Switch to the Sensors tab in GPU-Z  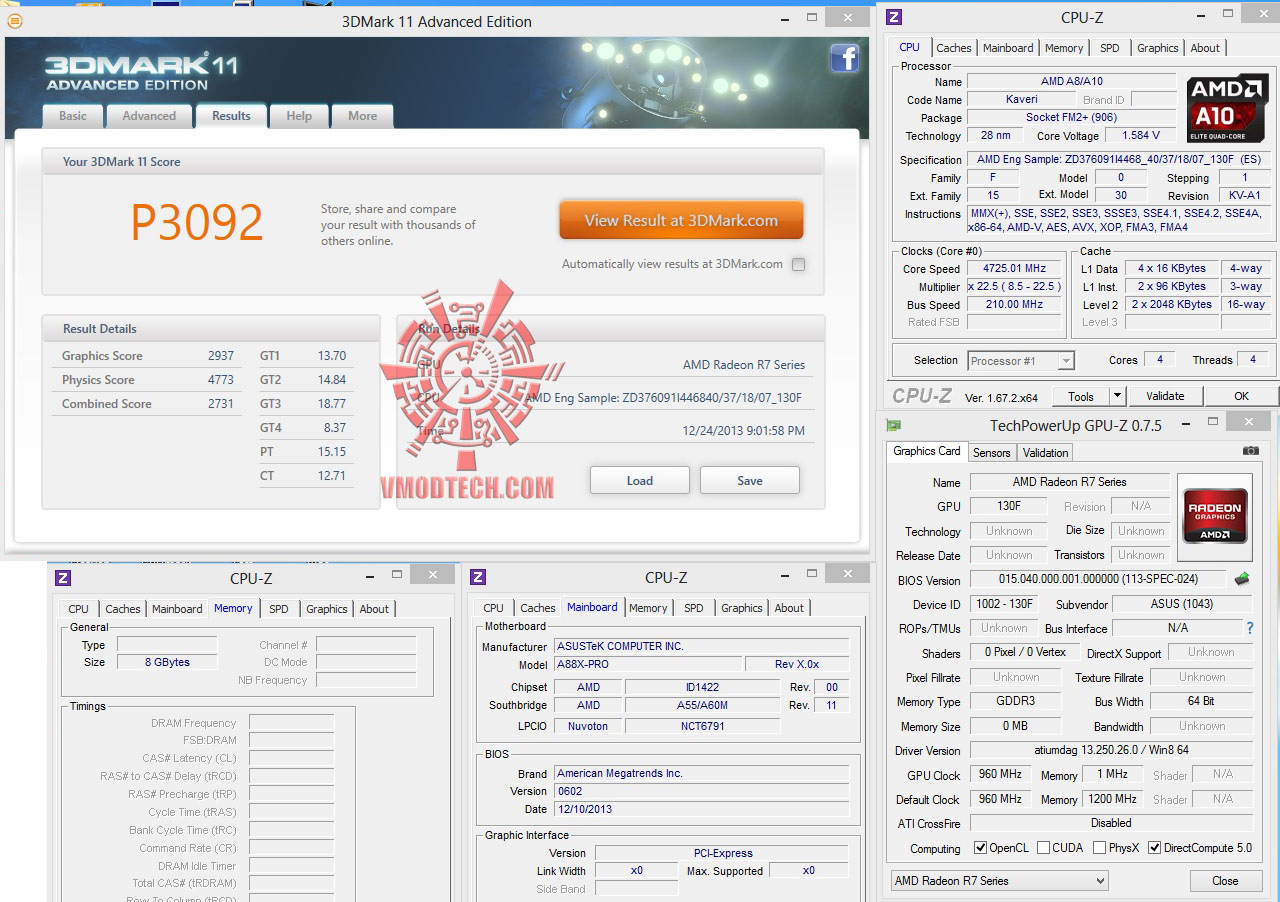coord(992,453)
